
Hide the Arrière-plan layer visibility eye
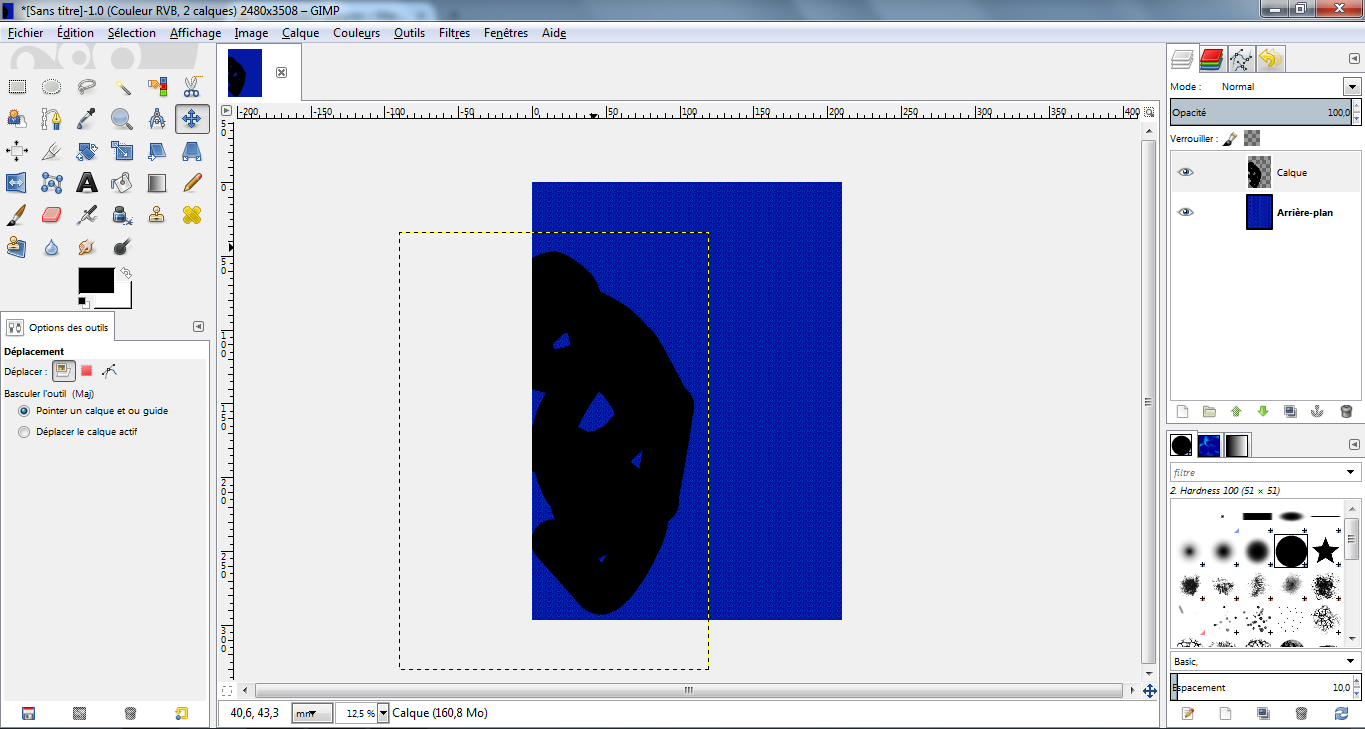click(x=1185, y=212)
